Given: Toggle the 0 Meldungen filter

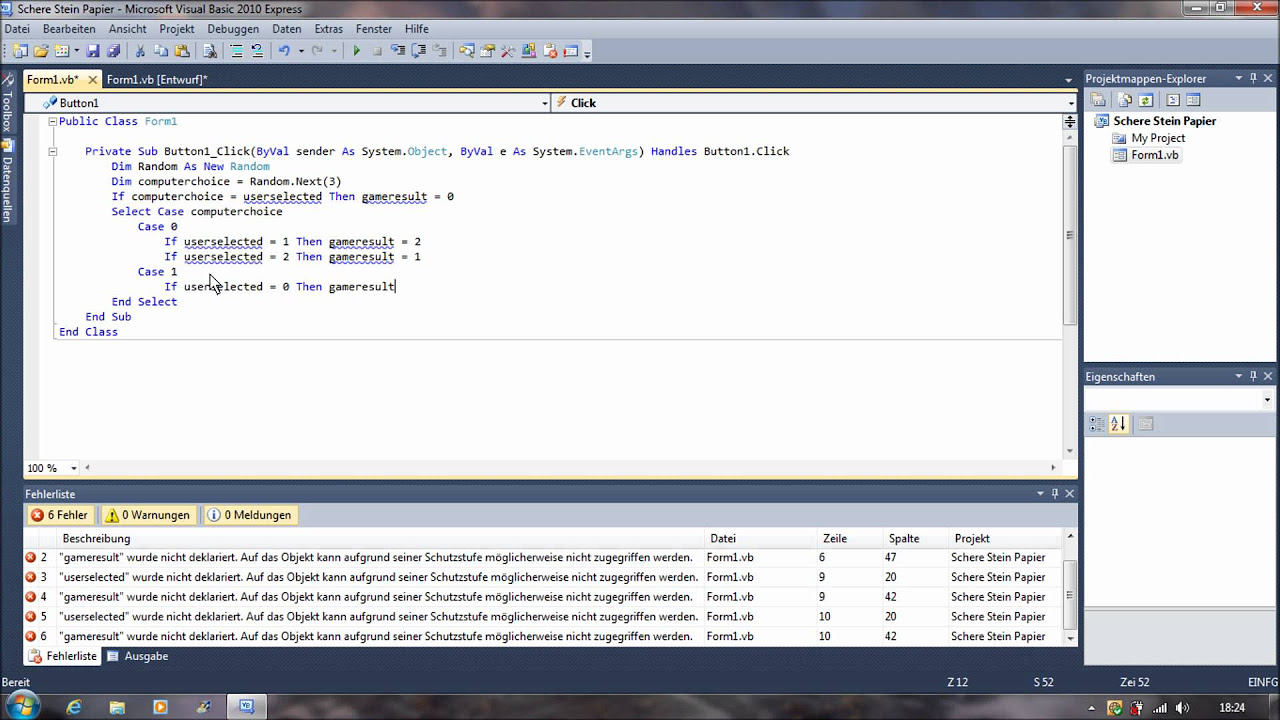Looking at the screenshot, I should [250, 515].
